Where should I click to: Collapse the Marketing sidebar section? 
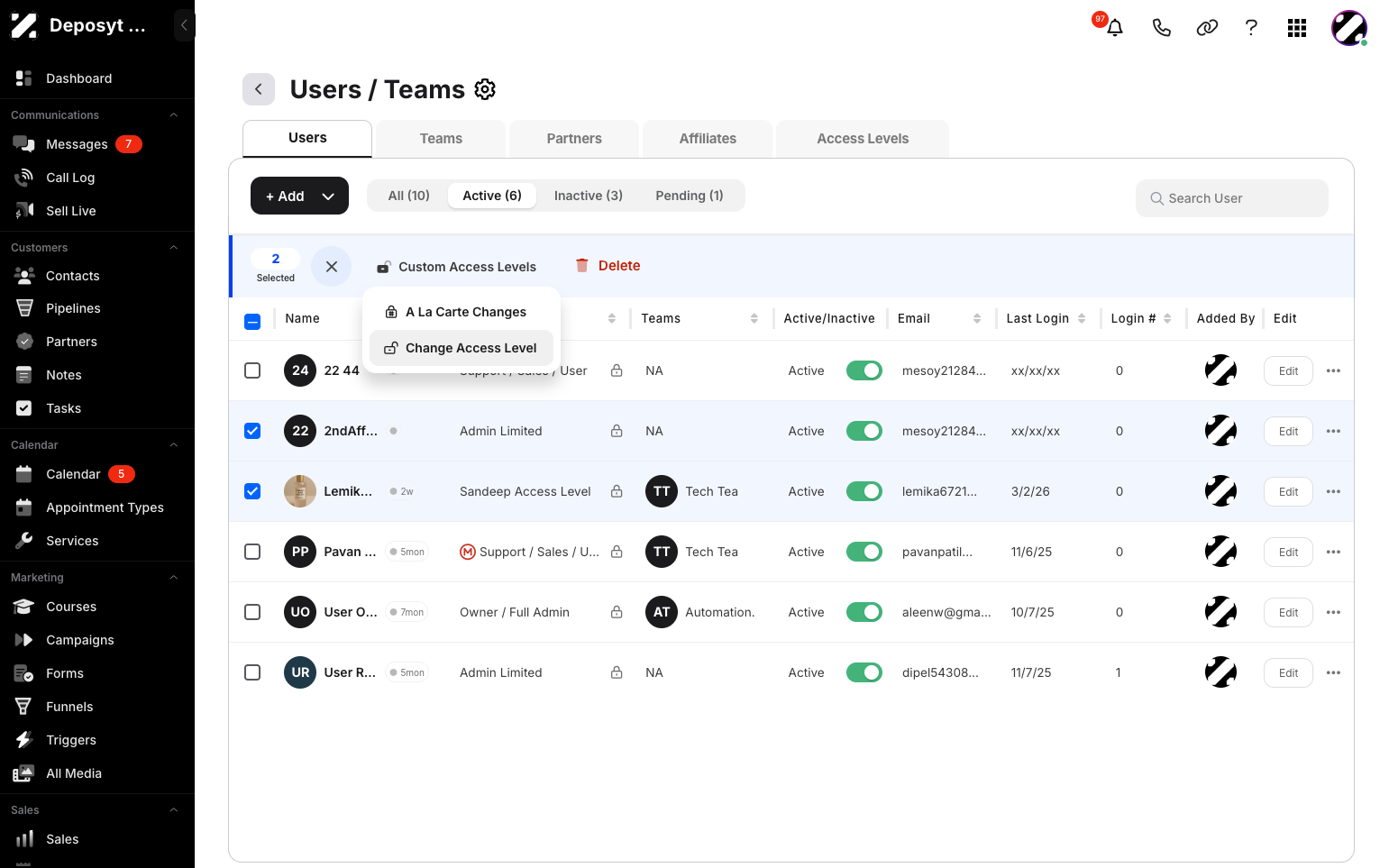[174, 578]
